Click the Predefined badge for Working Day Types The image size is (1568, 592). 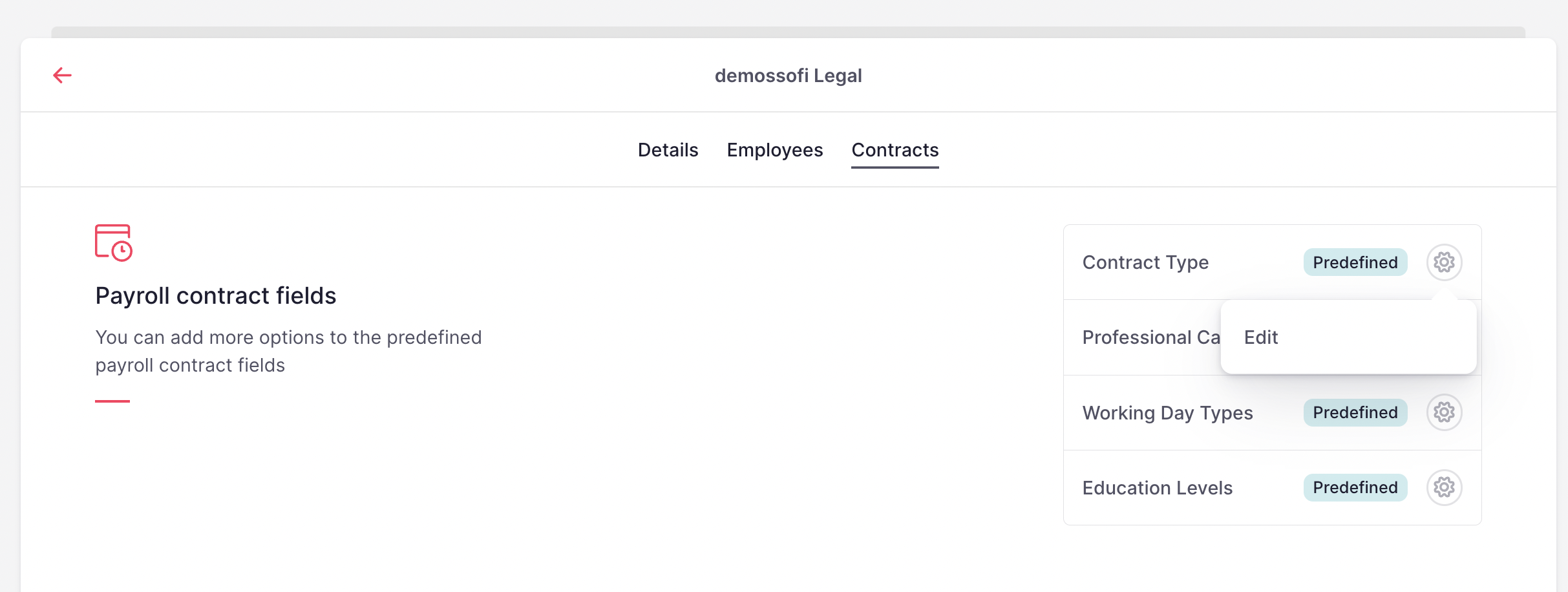pyautogui.click(x=1355, y=412)
